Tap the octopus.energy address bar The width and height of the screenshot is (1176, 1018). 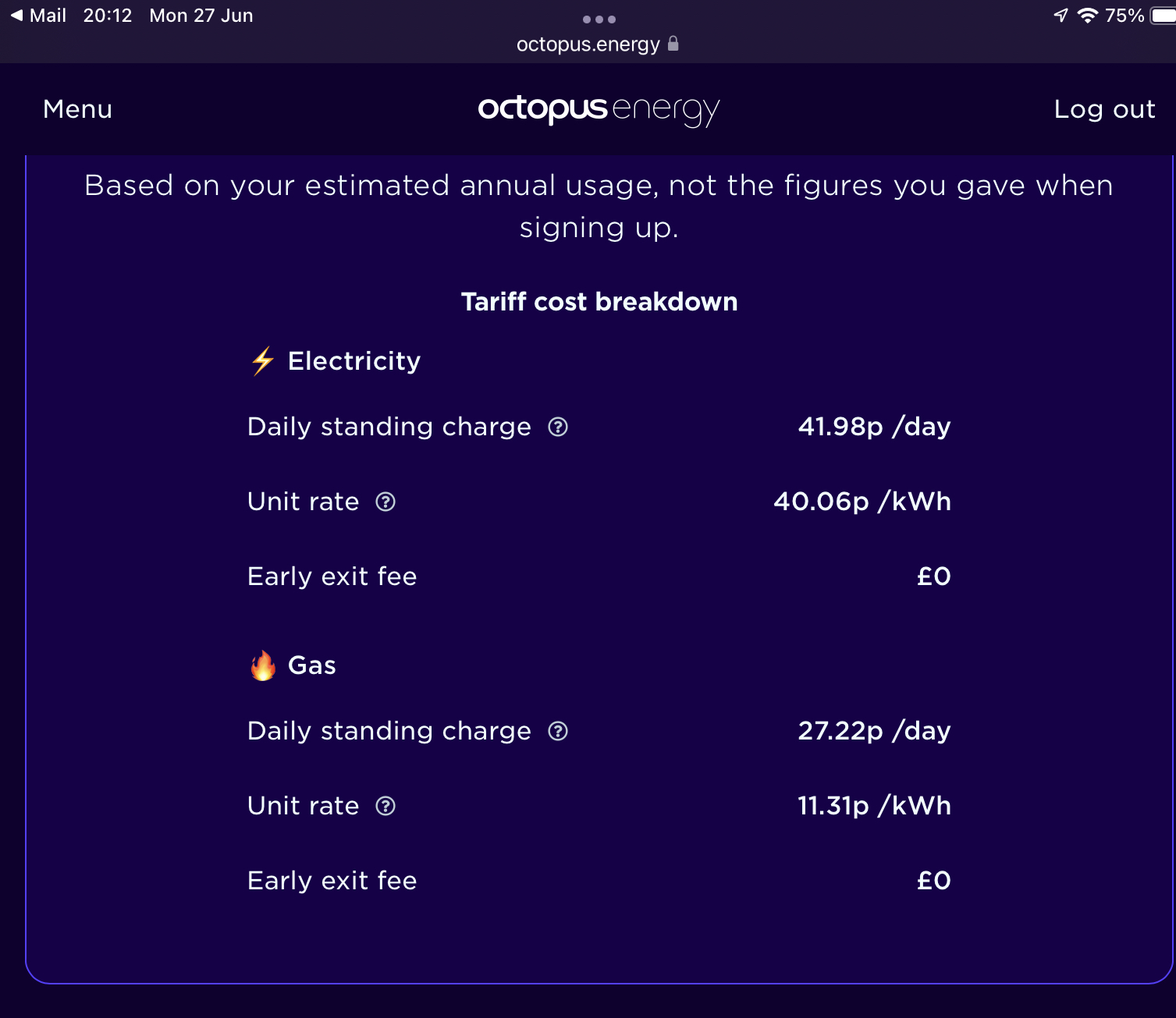pyautogui.click(x=598, y=44)
